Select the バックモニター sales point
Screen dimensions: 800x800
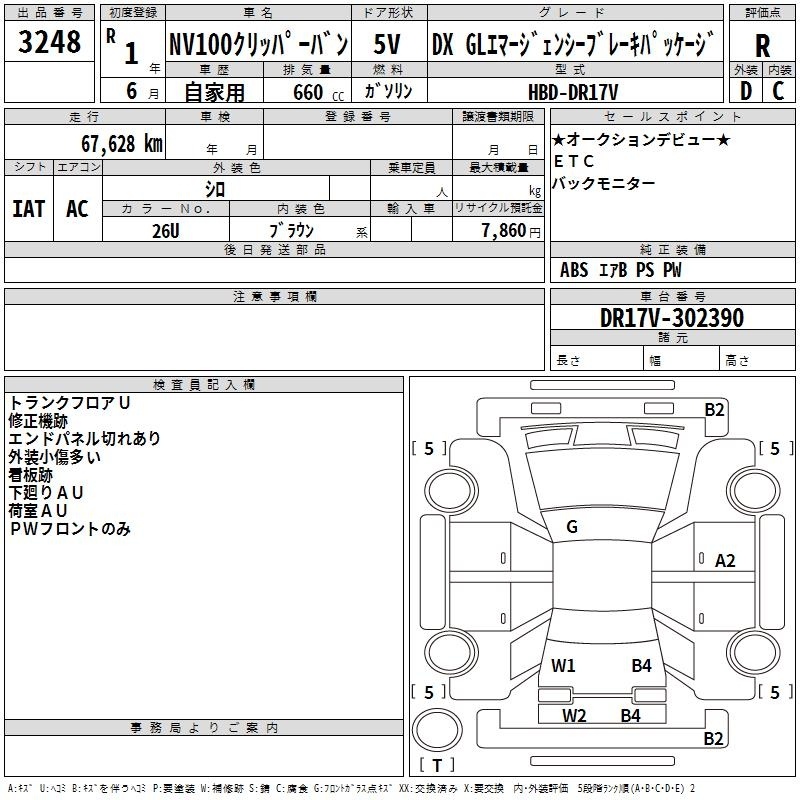point(604,183)
